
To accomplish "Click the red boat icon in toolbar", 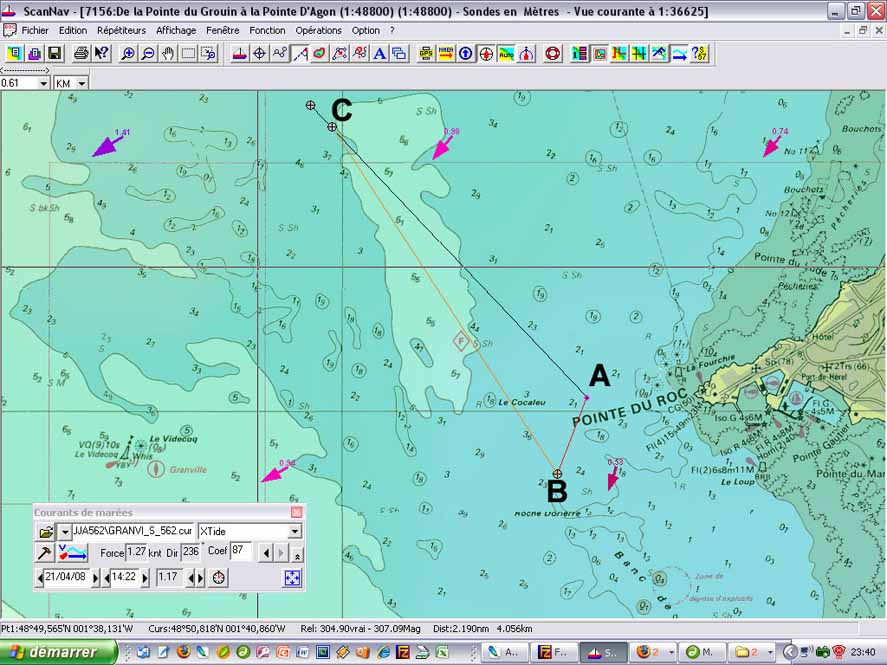I will (x=239, y=54).
